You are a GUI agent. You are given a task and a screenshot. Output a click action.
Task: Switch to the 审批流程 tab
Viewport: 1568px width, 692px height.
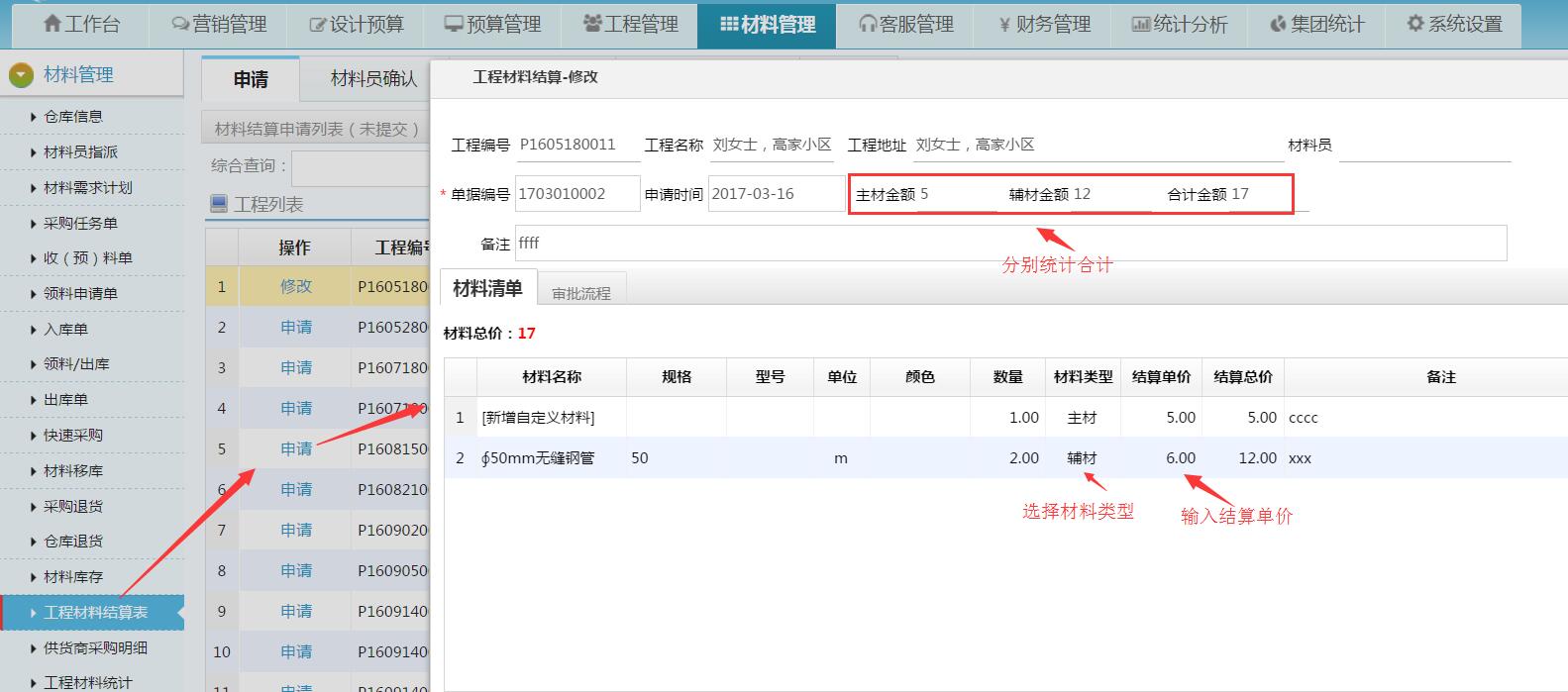(581, 293)
